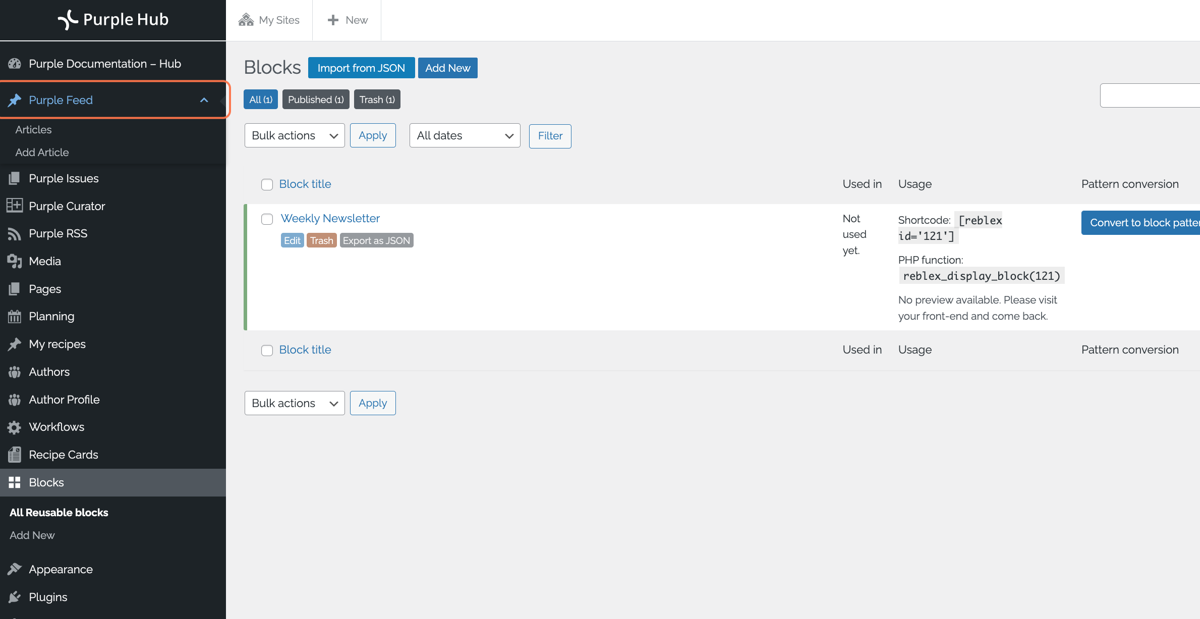
Task: Open My Sites in the admin bar
Action: (269, 20)
